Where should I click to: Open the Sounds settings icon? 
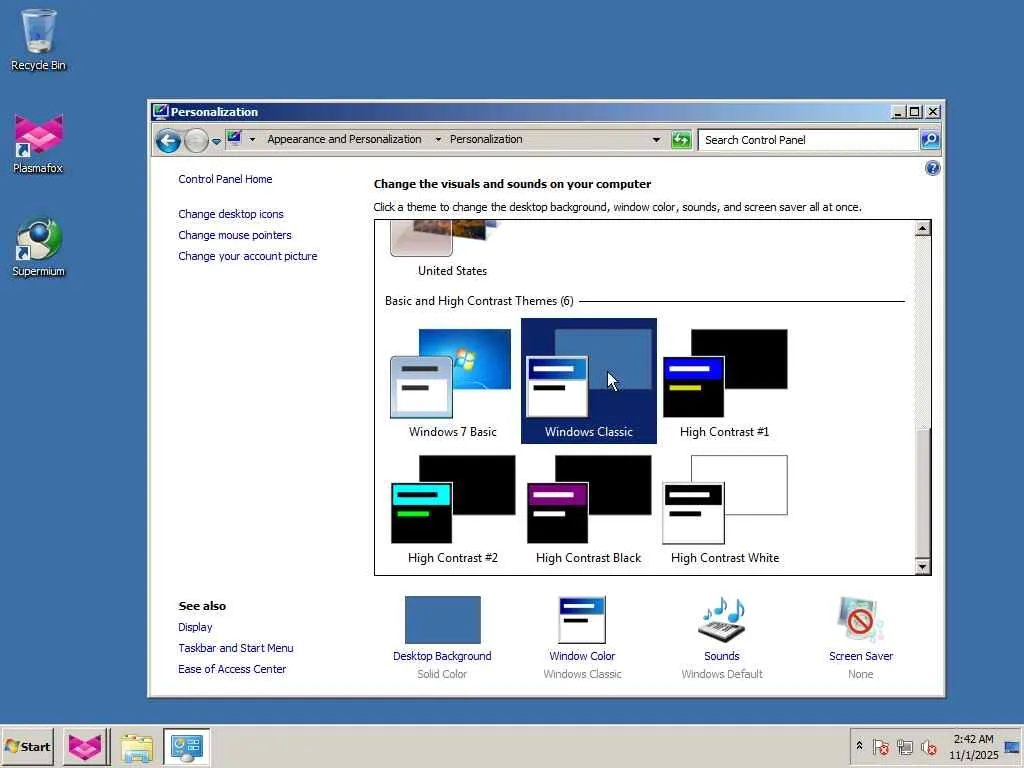[x=722, y=620]
